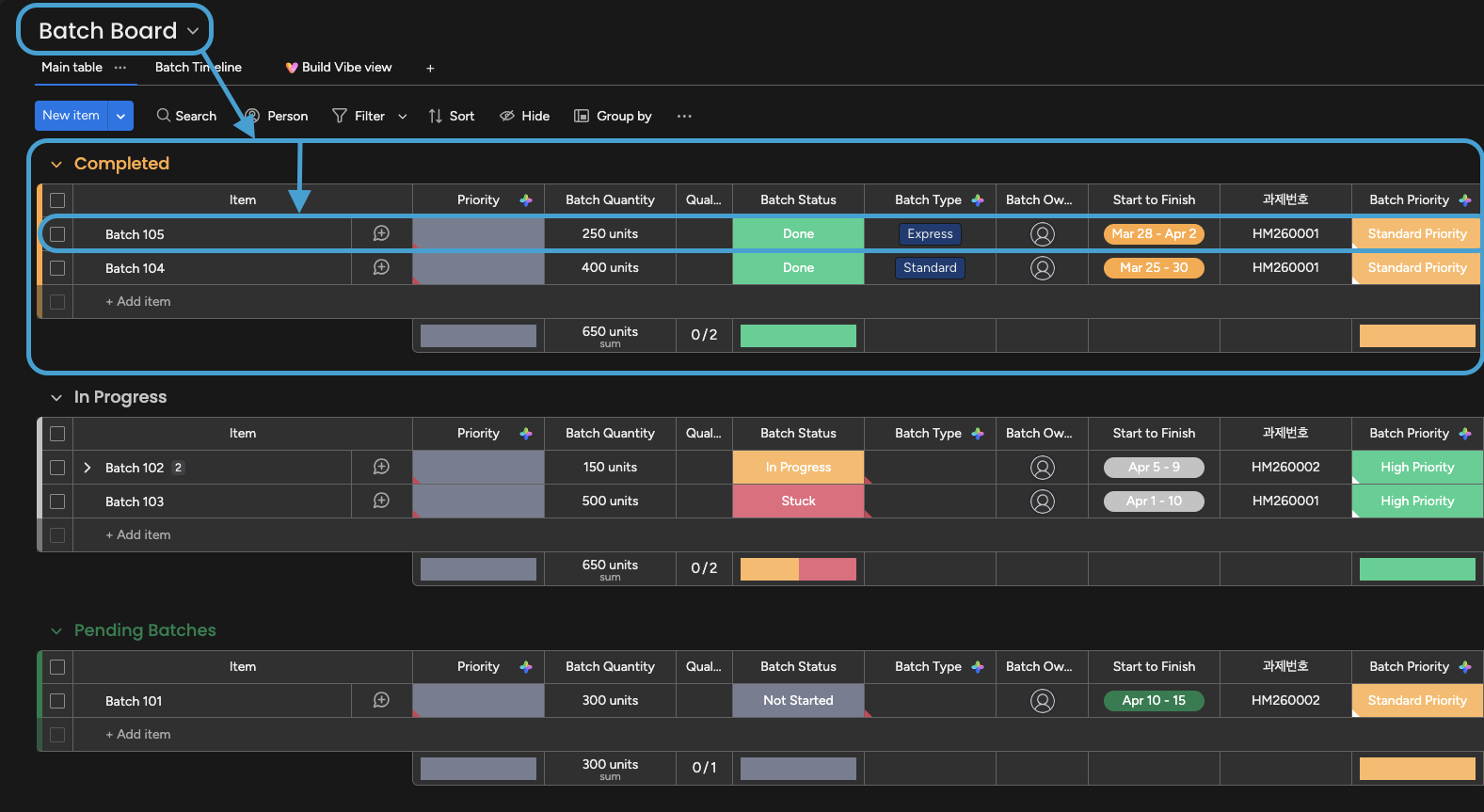Expand subitems arrow of Batch 102
This screenshot has width=1484, height=812.
click(88, 468)
